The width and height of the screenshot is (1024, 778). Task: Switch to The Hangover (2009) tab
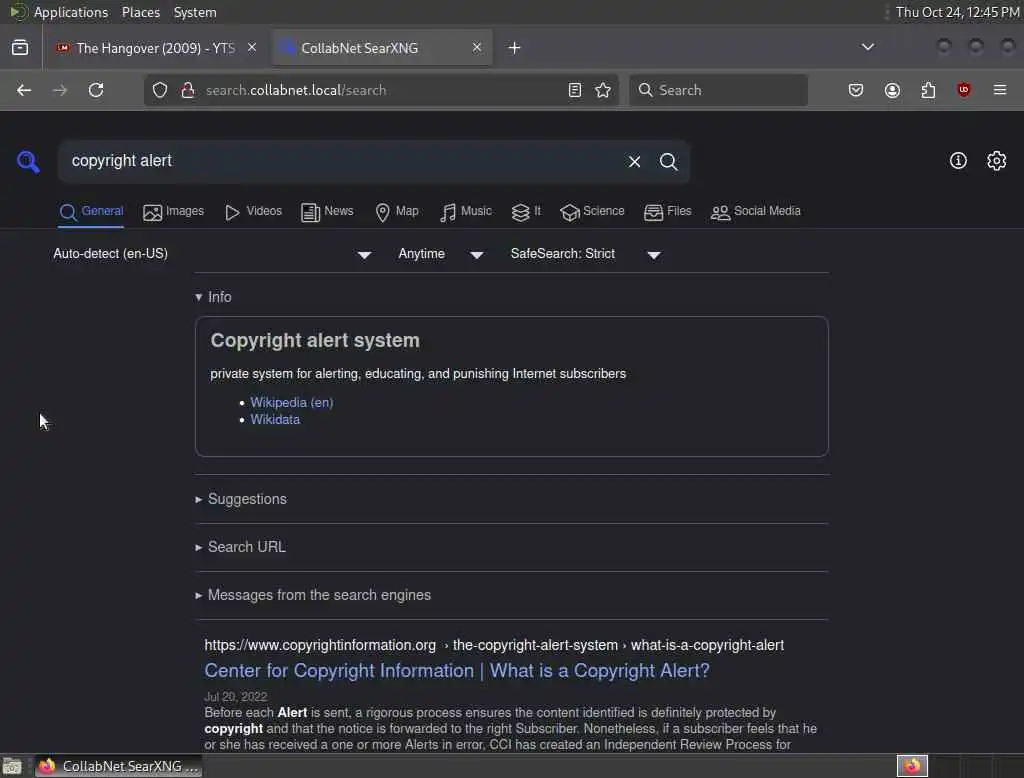pyautogui.click(x=155, y=48)
